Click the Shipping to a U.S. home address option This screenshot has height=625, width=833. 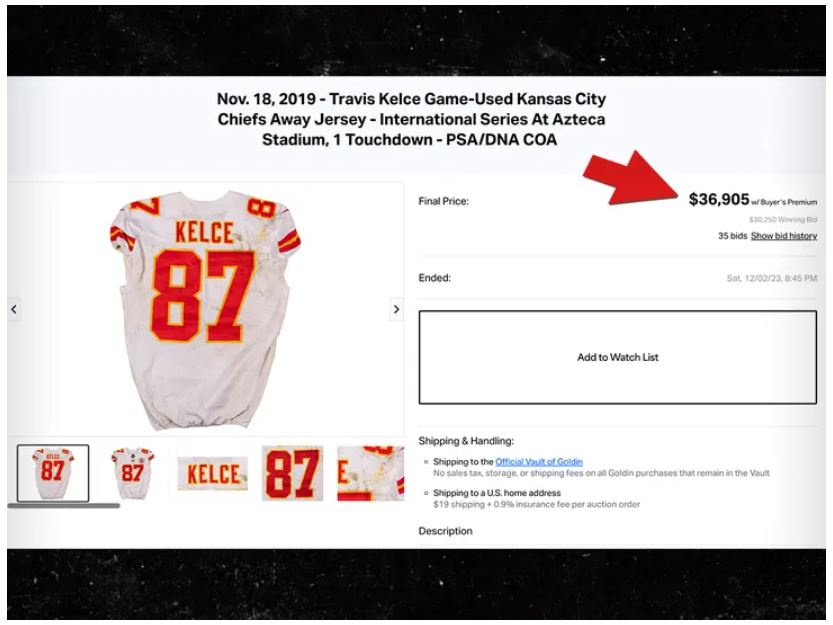(x=497, y=493)
